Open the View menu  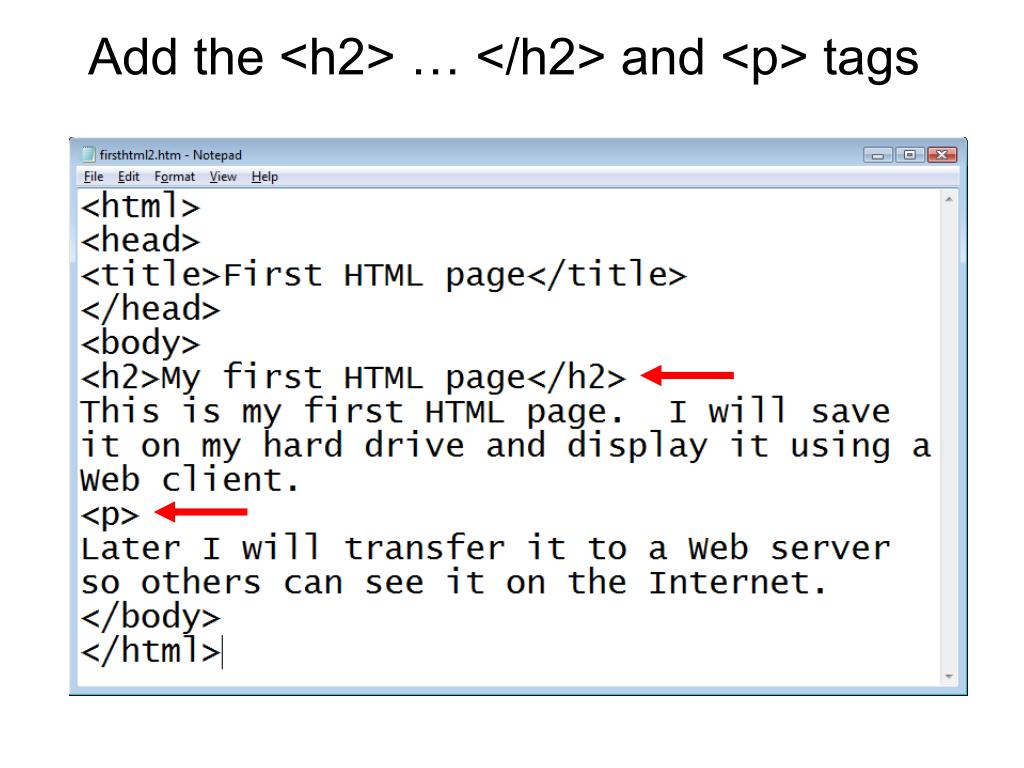coord(223,176)
